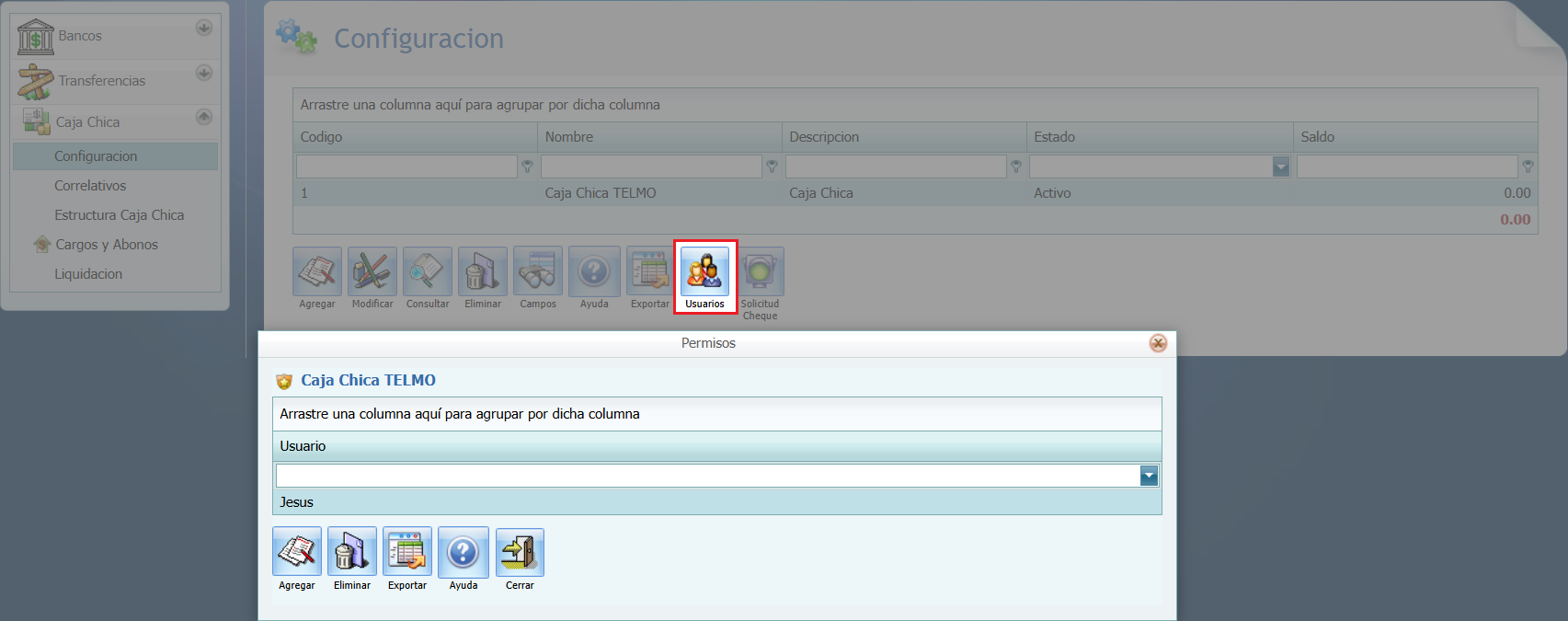Open the Usuario filter dropdown
1568x621 pixels.
click(x=1149, y=476)
